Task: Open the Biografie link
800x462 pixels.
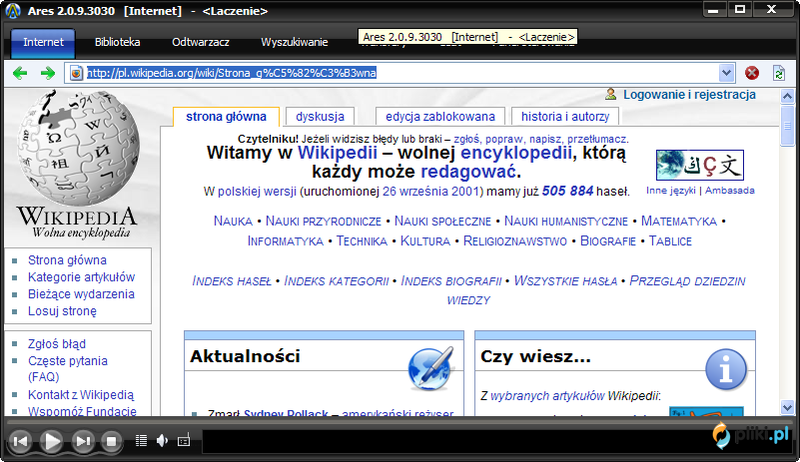Action: 608,241
